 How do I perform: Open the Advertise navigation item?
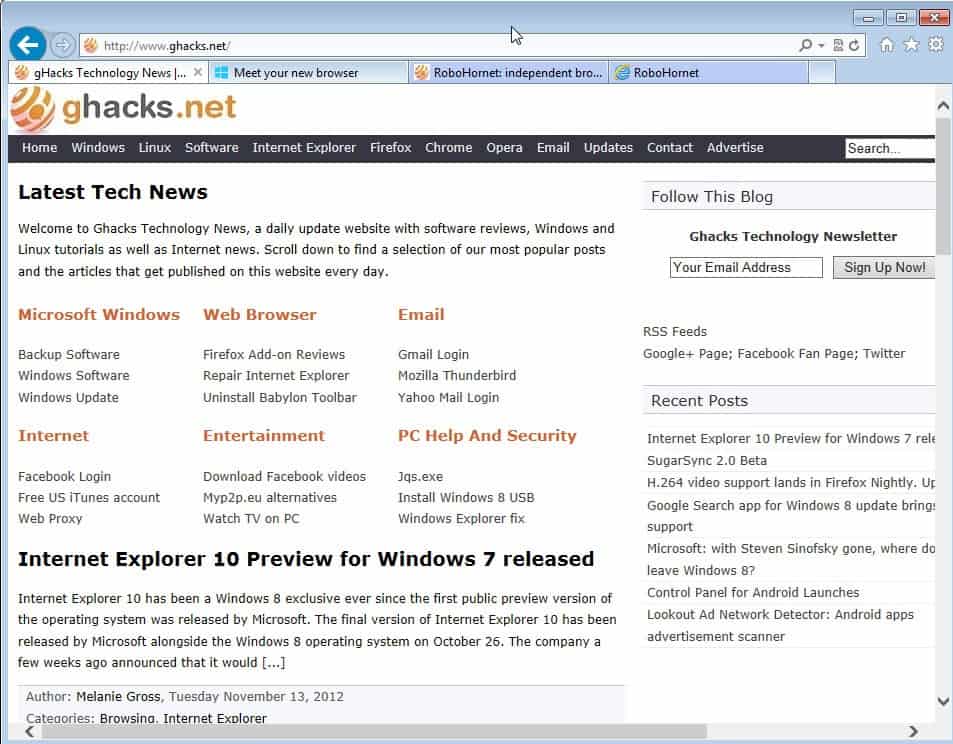pyautogui.click(x=735, y=148)
